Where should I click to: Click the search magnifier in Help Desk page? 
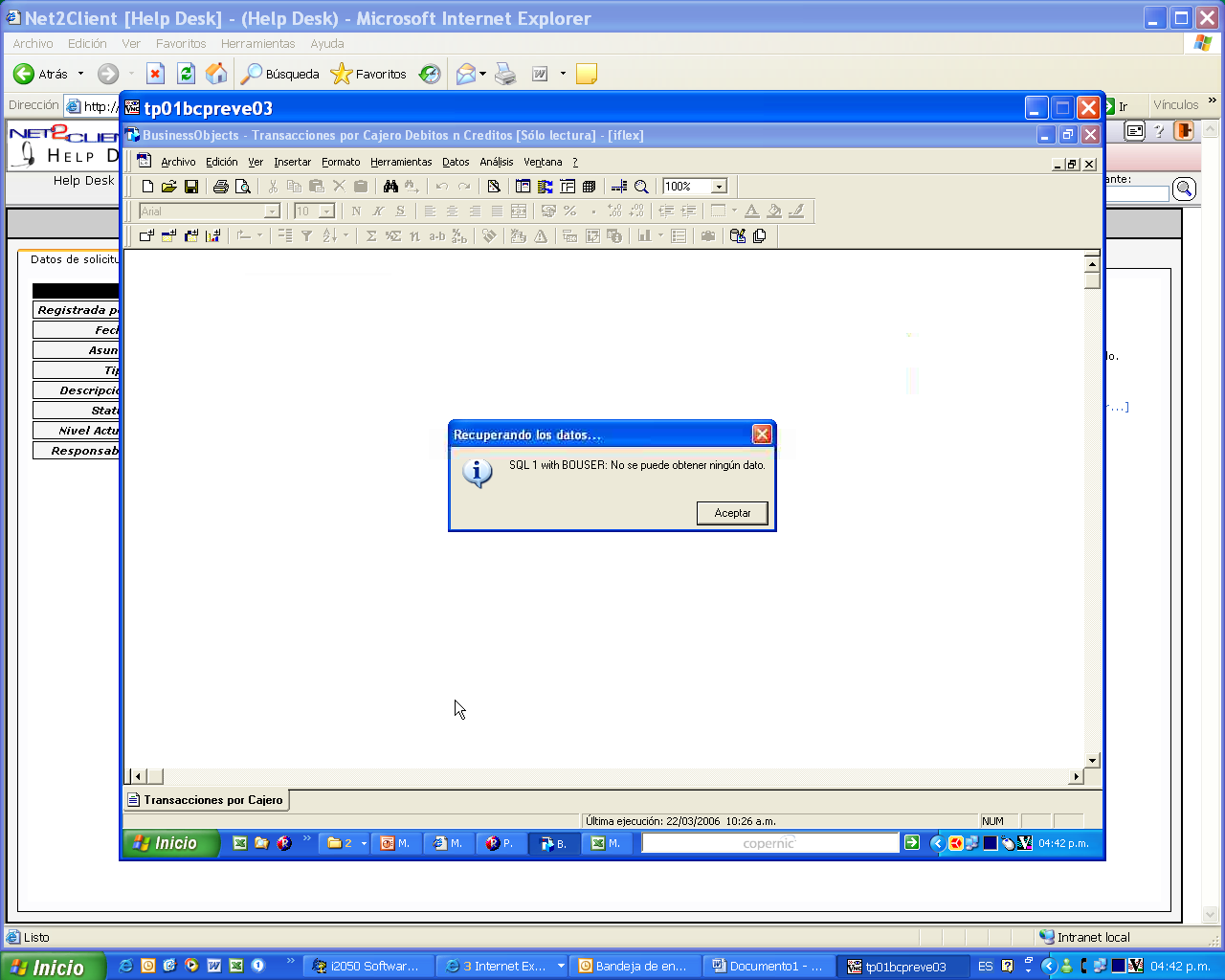coord(1184,189)
